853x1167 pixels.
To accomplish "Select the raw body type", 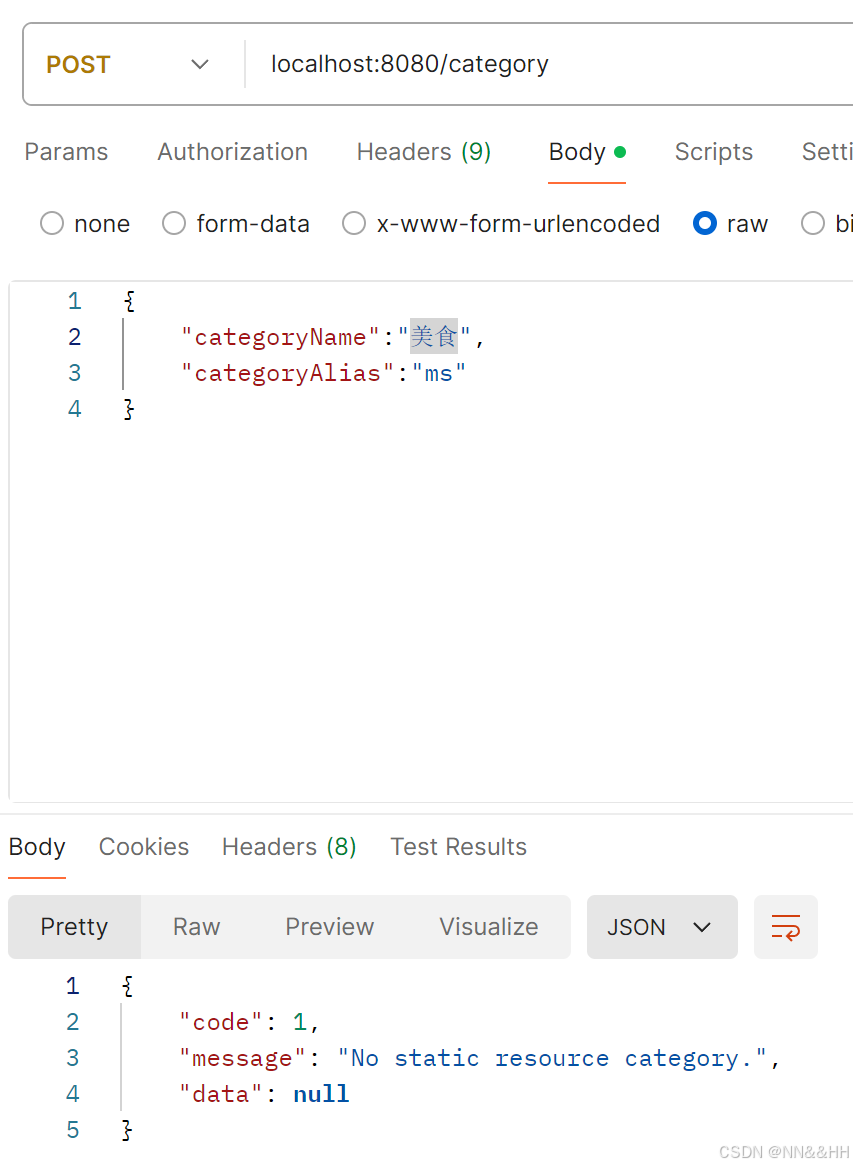I will click(x=730, y=223).
